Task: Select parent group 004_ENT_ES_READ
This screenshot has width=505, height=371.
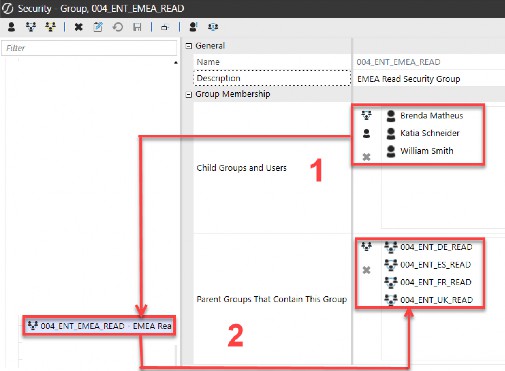Action: click(x=428, y=265)
